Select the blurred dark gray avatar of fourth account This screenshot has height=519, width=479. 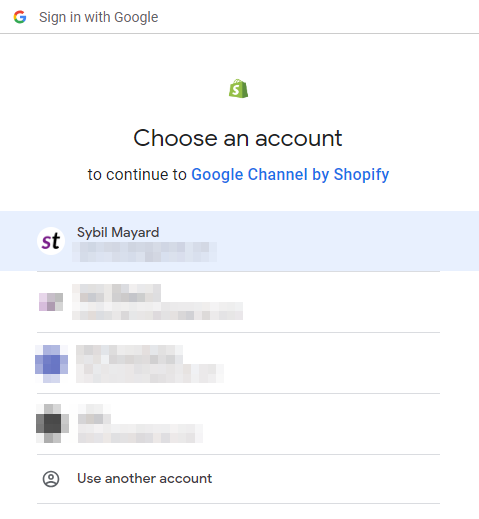click(x=52, y=423)
